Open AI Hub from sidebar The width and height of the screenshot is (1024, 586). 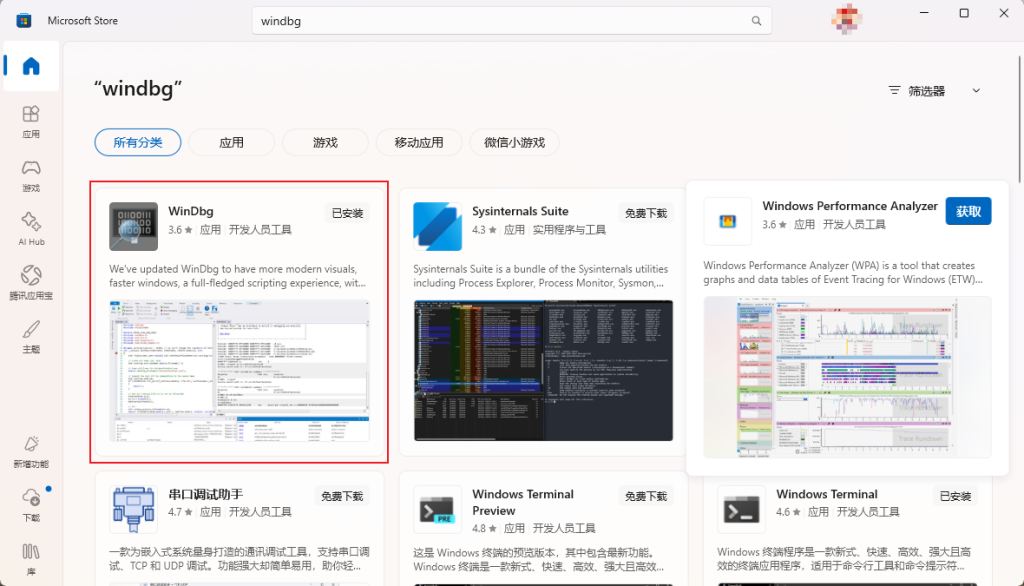[31, 229]
